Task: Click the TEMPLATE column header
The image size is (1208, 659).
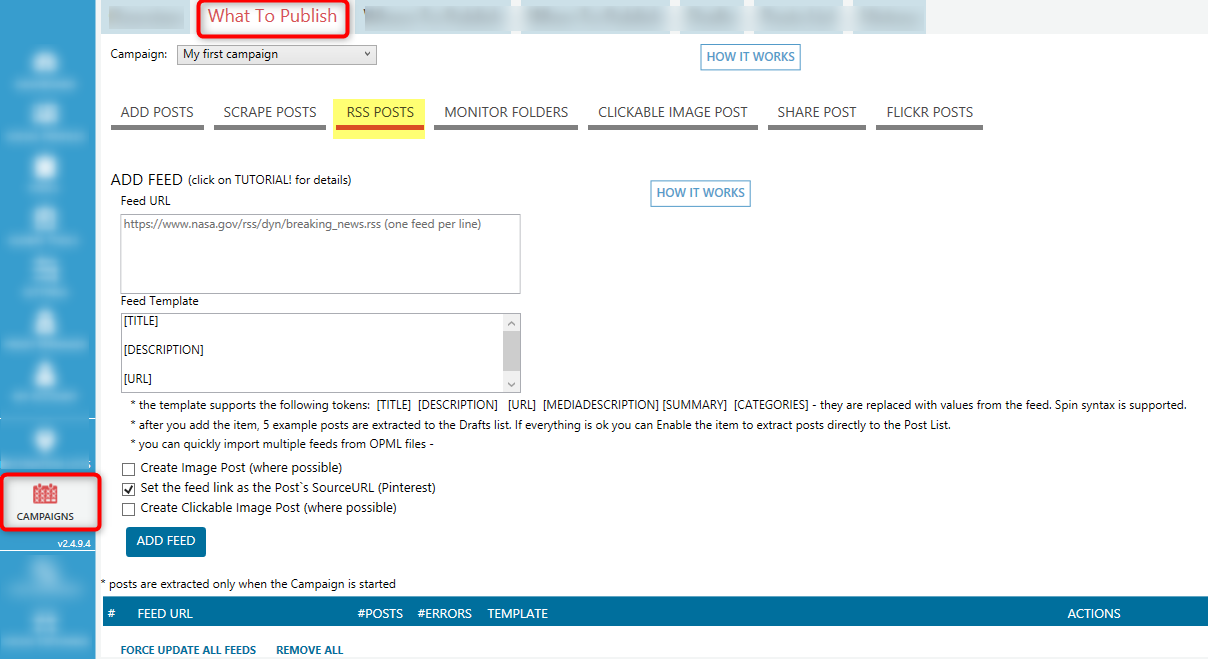Action: (517, 613)
